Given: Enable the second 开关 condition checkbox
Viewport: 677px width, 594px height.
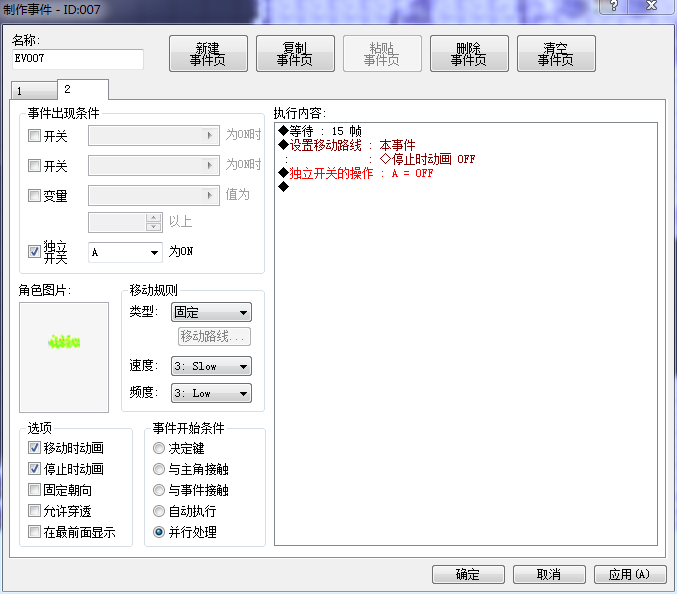Looking at the screenshot, I should [34, 166].
